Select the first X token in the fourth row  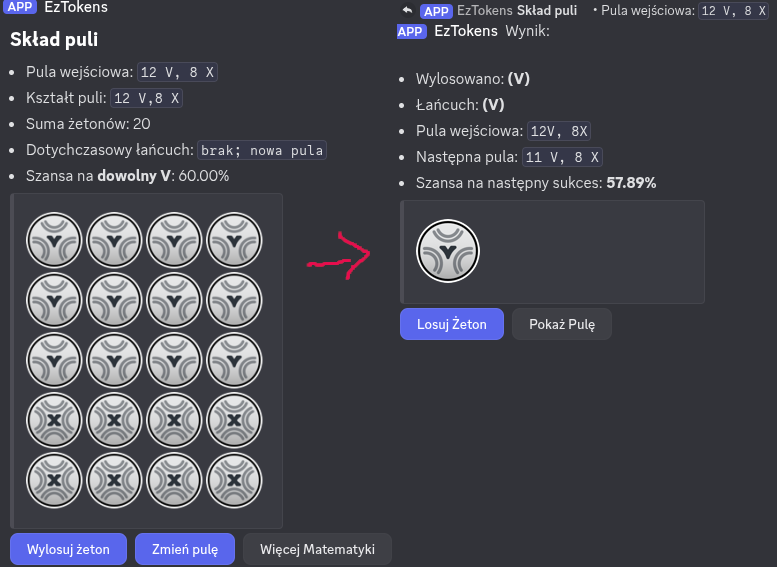coord(53,420)
